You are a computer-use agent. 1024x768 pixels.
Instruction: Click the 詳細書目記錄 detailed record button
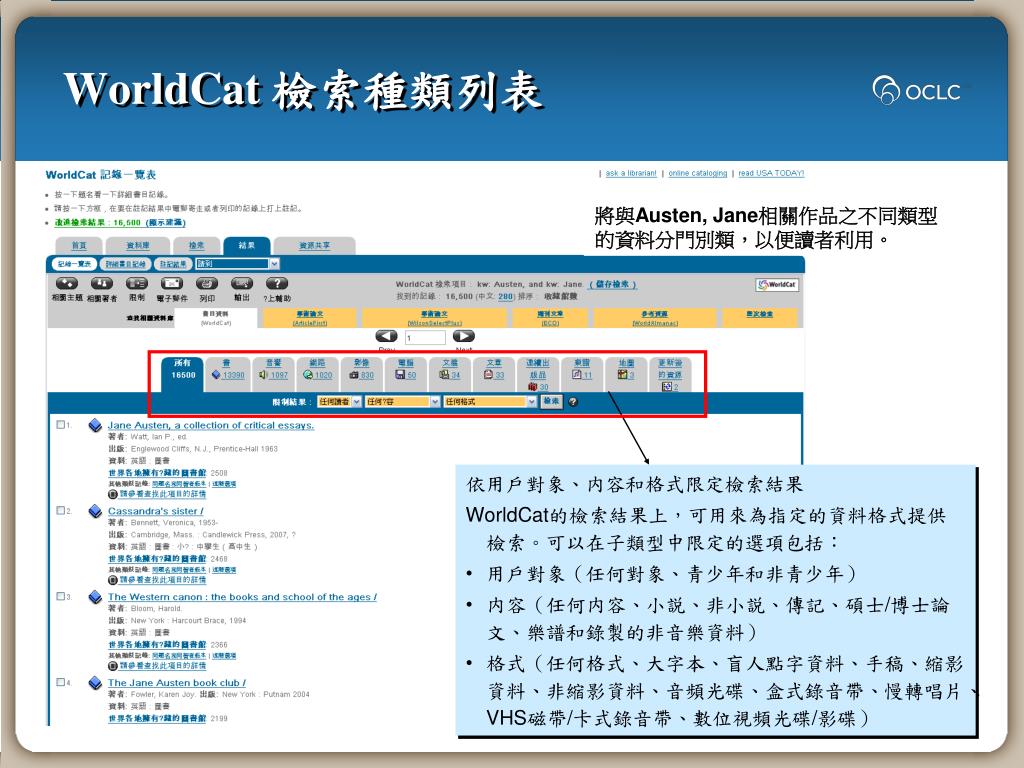click(x=125, y=264)
